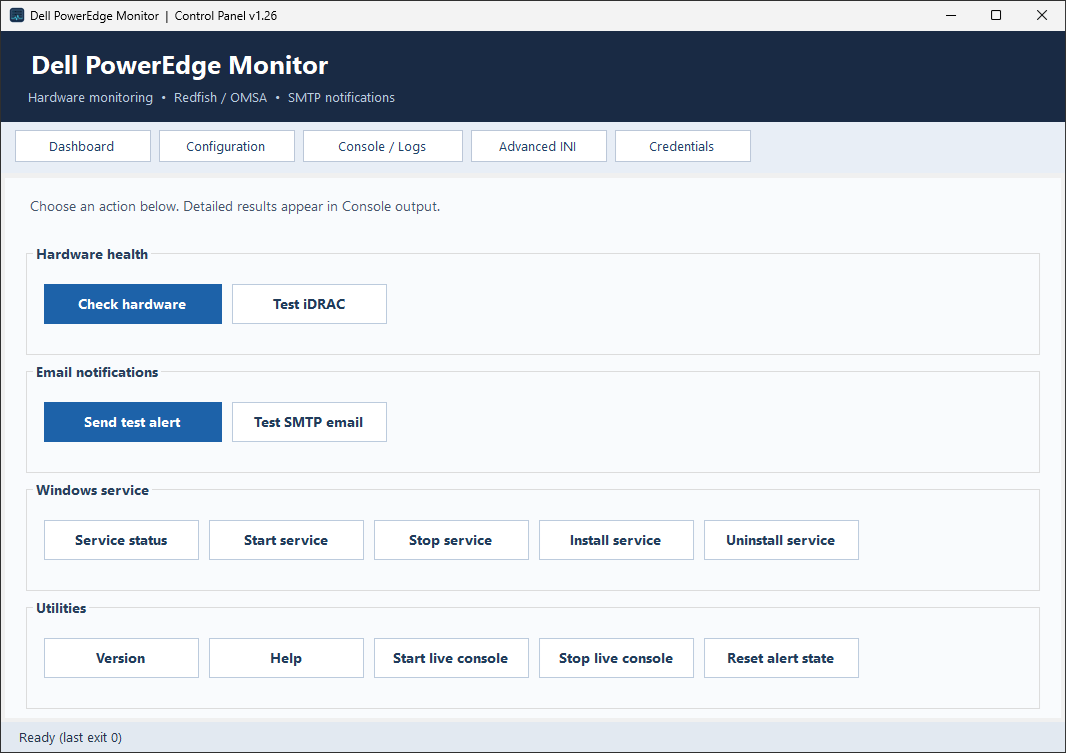Start live console
Screen dimensions: 1066x753
pyautogui.click(x=451, y=658)
